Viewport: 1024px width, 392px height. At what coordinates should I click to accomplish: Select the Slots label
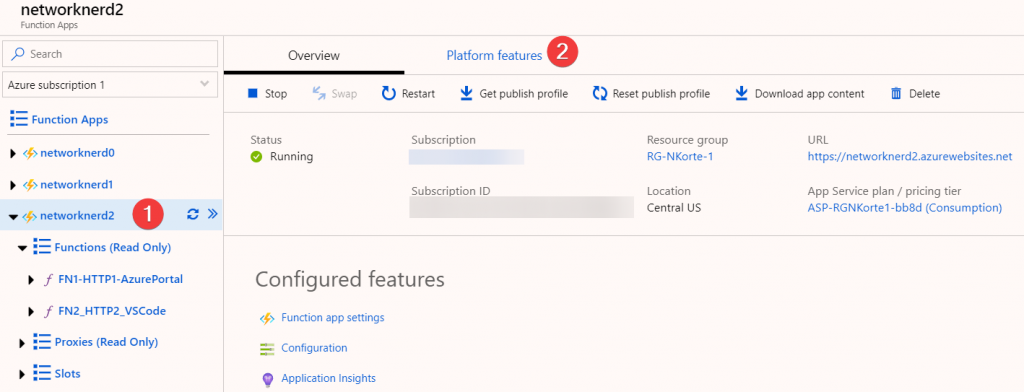click(68, 374)
